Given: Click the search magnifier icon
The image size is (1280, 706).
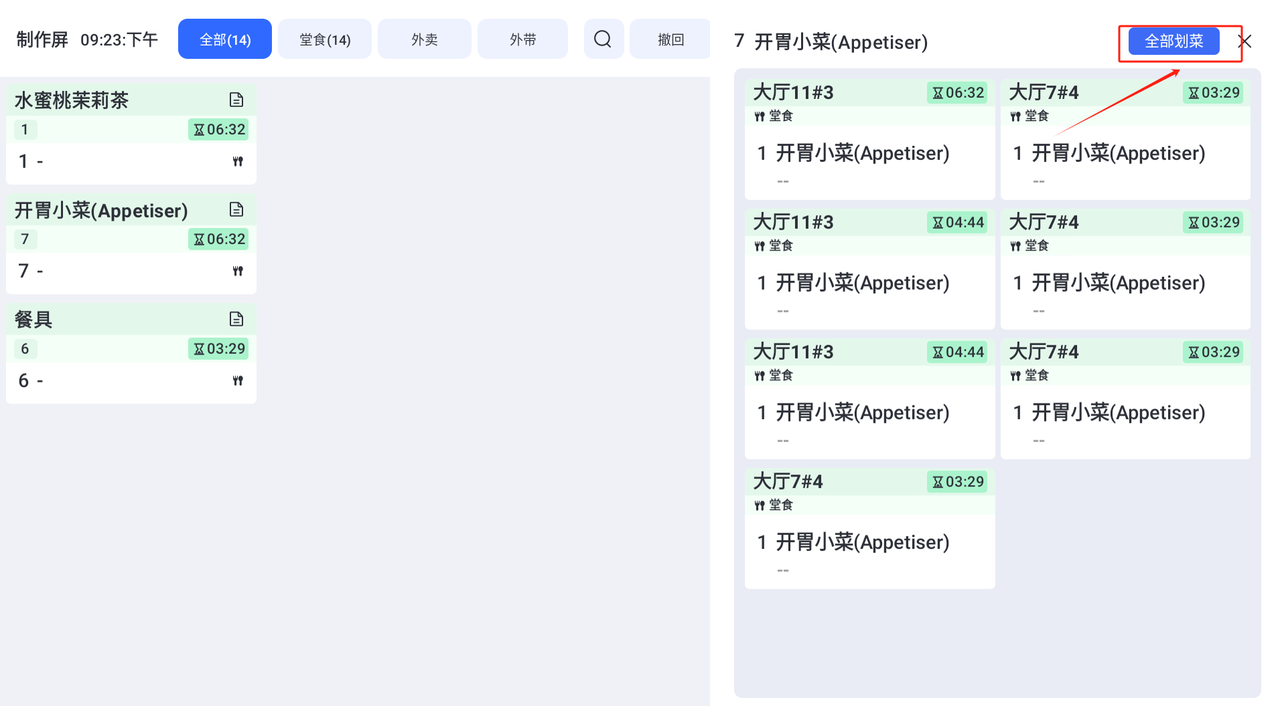Looking at the screenshot, I should point(603,39).
